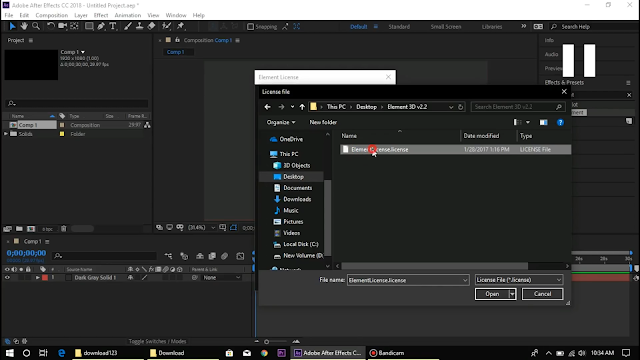The image size is (640, 360).
Task: Open the Composition menu
Action: tap(51, 15)
